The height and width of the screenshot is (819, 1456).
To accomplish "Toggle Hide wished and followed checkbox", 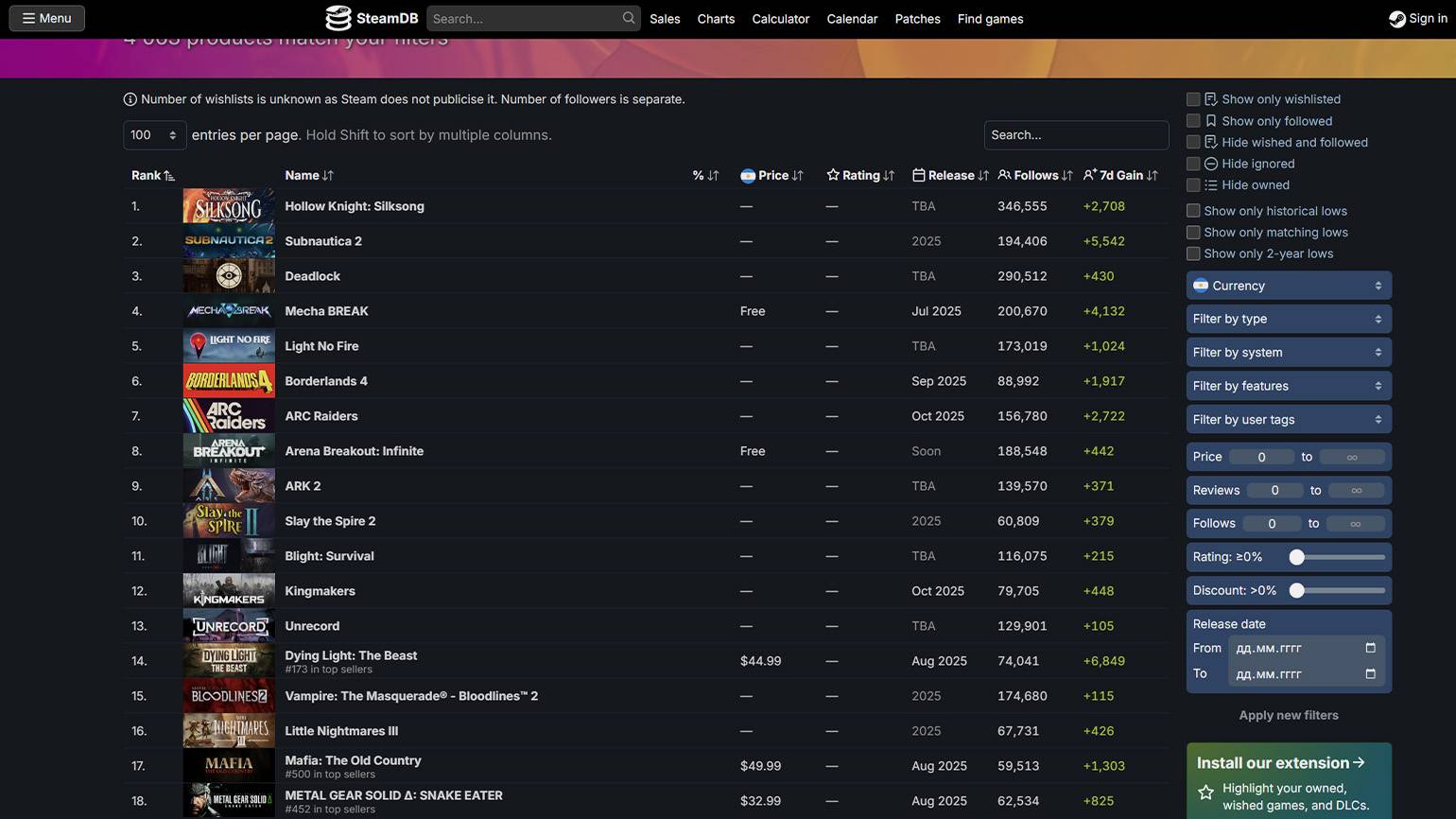I will (1193, 142).
